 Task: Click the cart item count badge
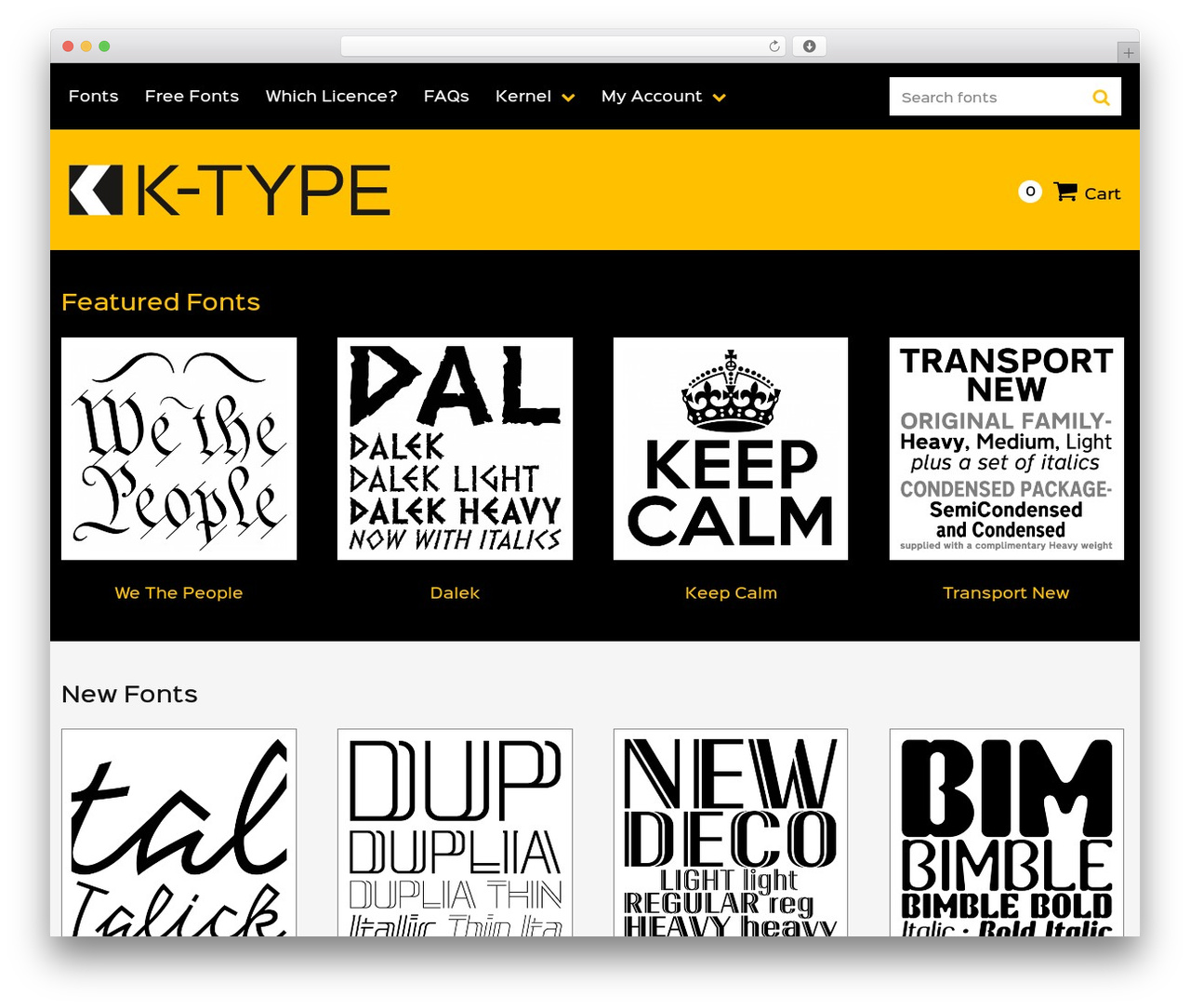click(x=1030, y=192)
